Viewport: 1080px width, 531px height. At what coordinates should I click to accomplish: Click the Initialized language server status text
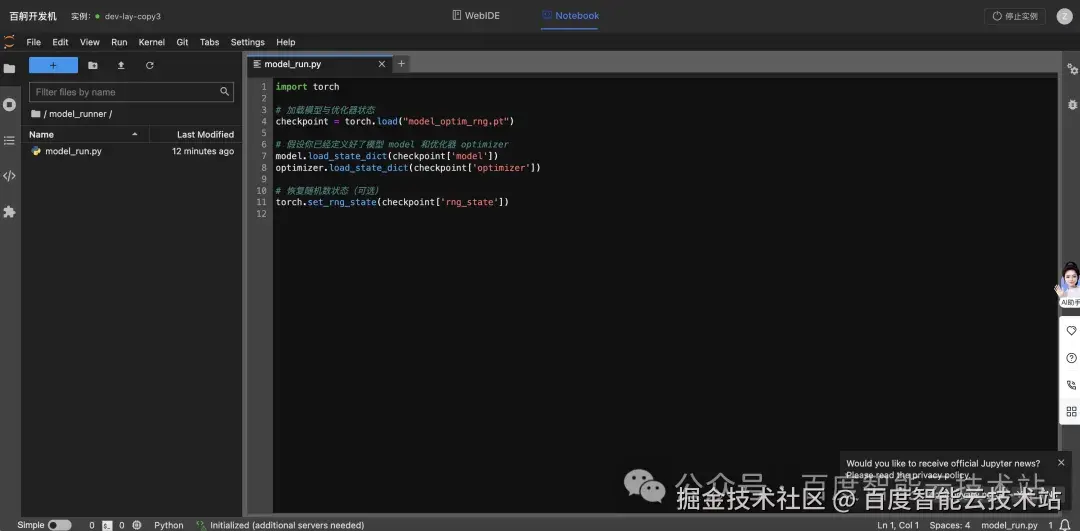click(x=287, y=525)
